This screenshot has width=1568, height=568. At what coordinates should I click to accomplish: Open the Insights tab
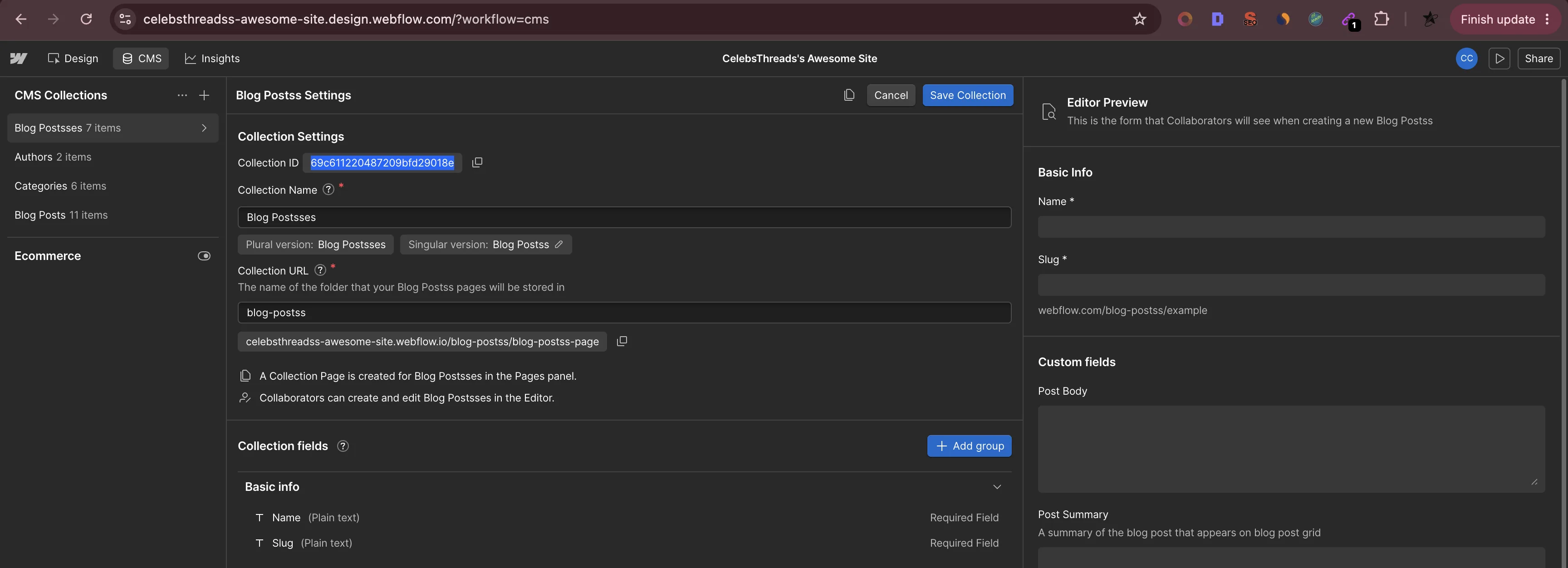click(x=212, y=59)
